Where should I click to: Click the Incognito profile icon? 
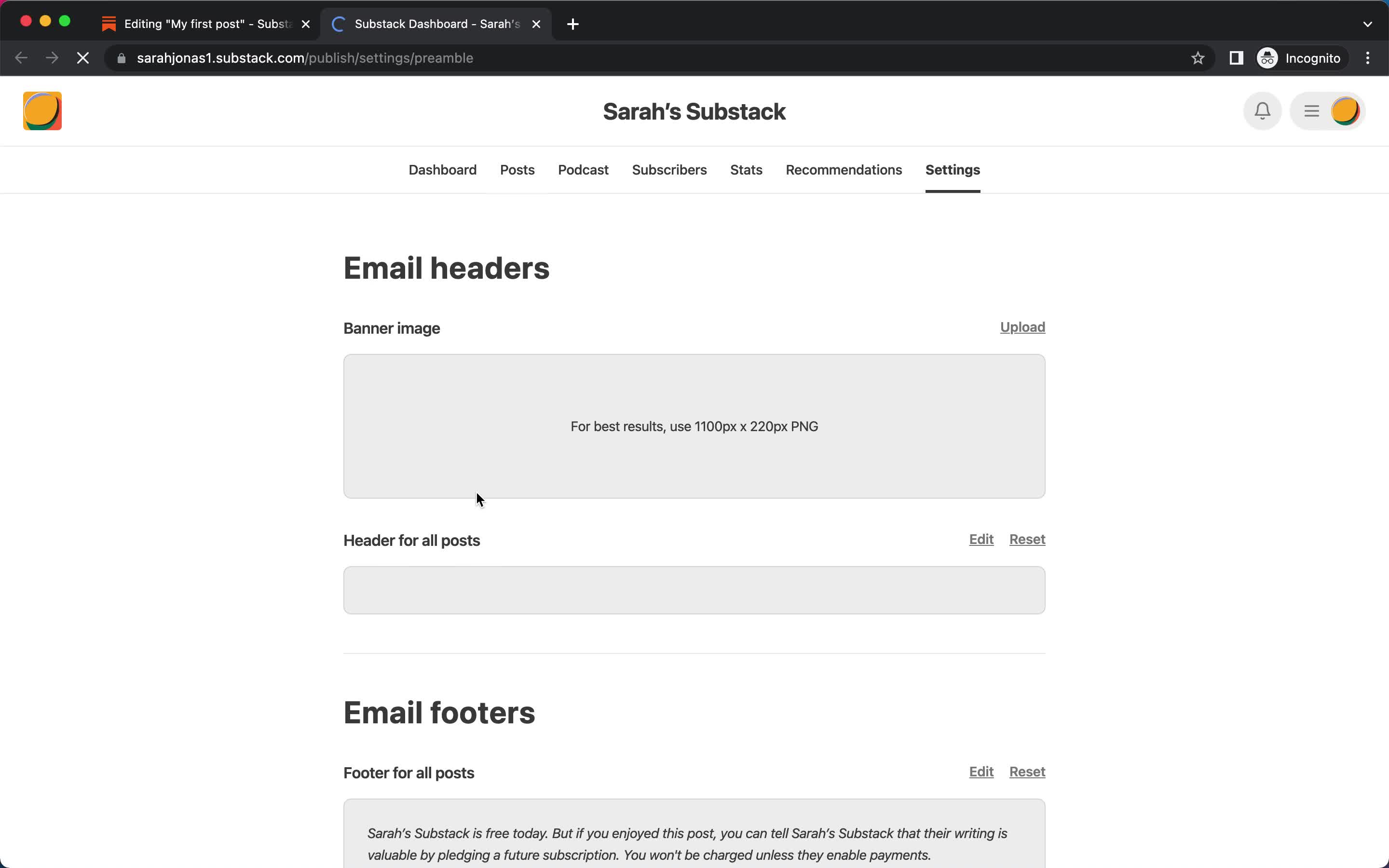1267,58
